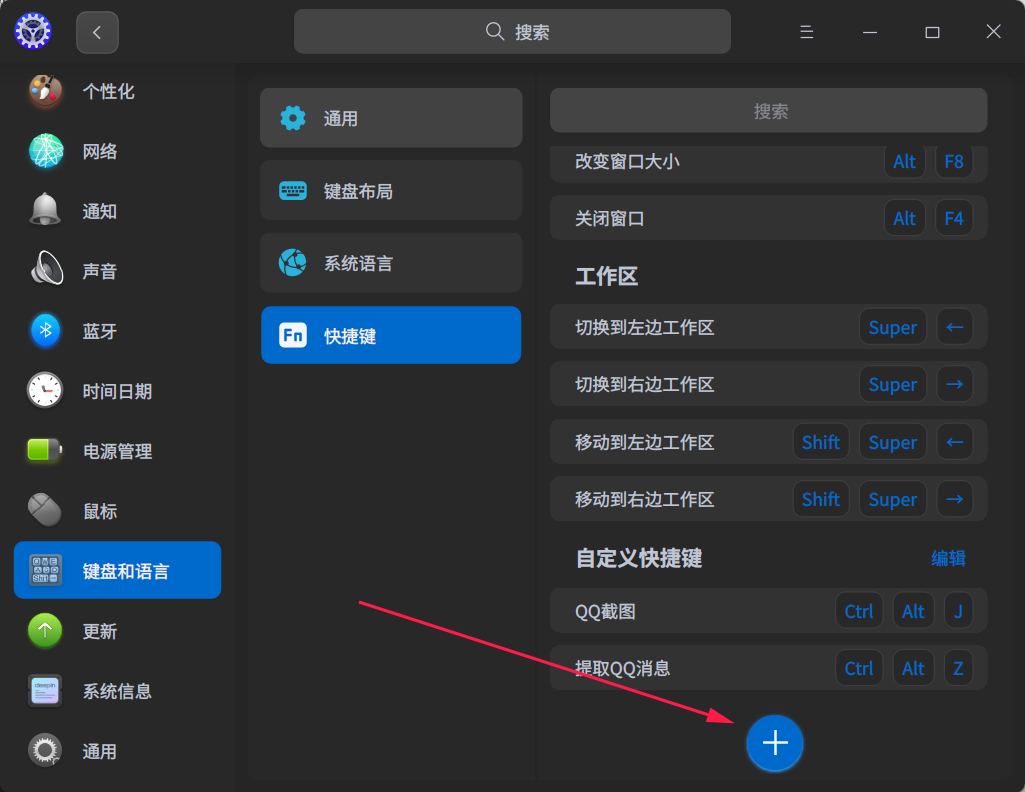Go back with the left chevron button

[x=97, y=32]
